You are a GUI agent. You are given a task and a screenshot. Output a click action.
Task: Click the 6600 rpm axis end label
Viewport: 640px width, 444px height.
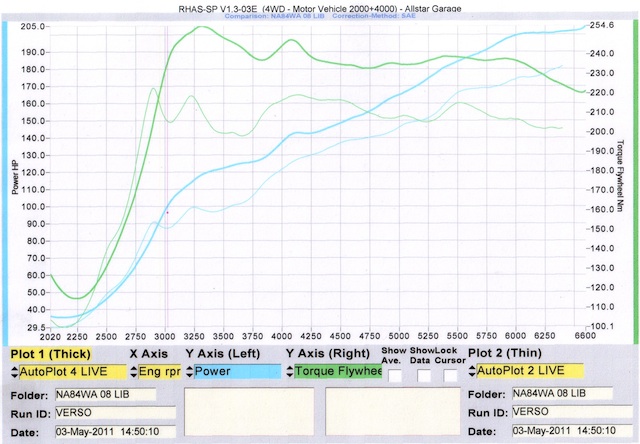click(585, 335)
